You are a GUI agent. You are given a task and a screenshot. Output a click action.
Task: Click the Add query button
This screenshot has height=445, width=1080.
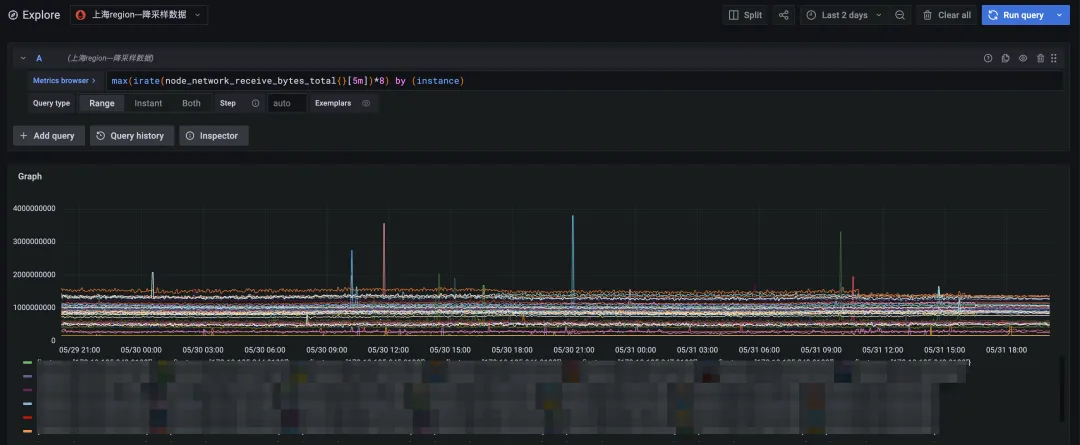47,135
